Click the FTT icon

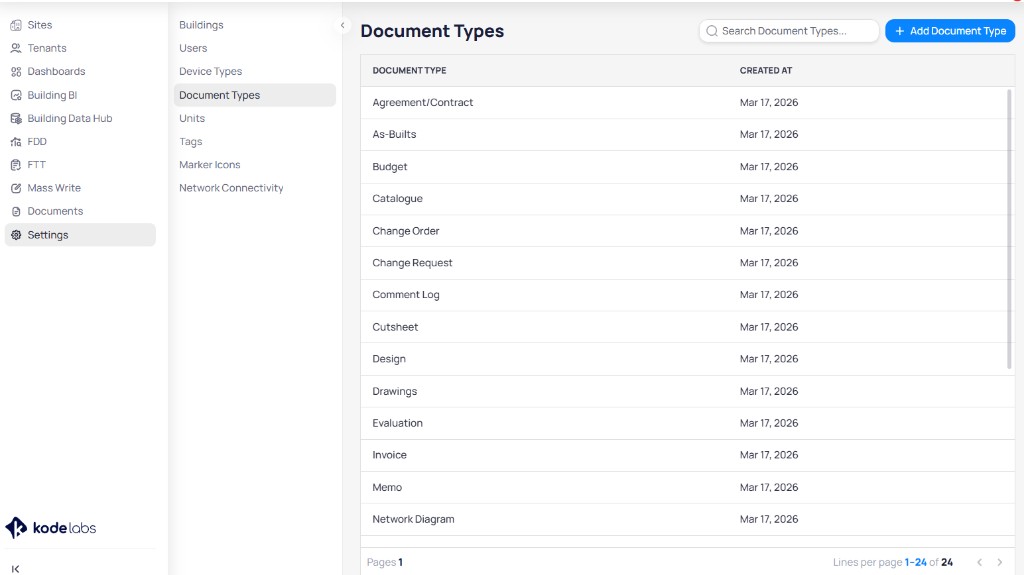tap(16, 165)
